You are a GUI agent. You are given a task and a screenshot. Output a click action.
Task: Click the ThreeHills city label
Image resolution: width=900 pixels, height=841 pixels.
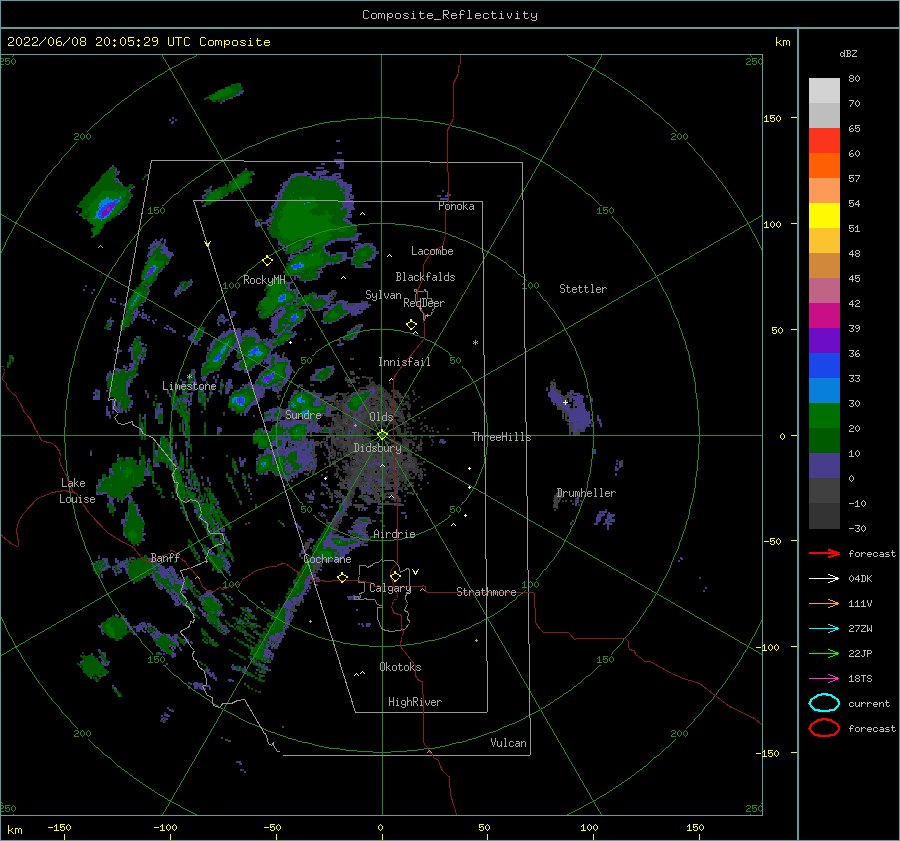pyautogui.click(x=501, y=437)
